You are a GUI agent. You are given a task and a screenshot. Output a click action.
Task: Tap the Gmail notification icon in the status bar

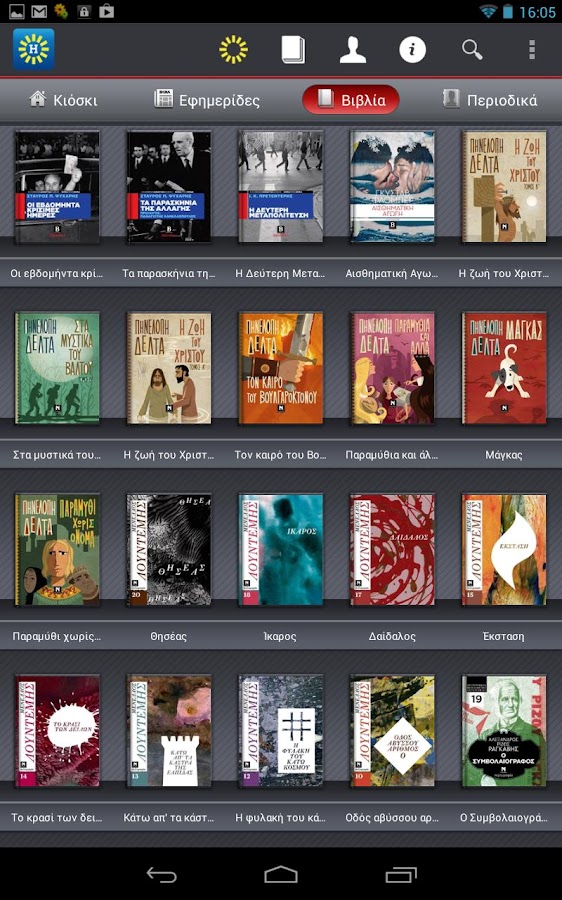(38, 11)
